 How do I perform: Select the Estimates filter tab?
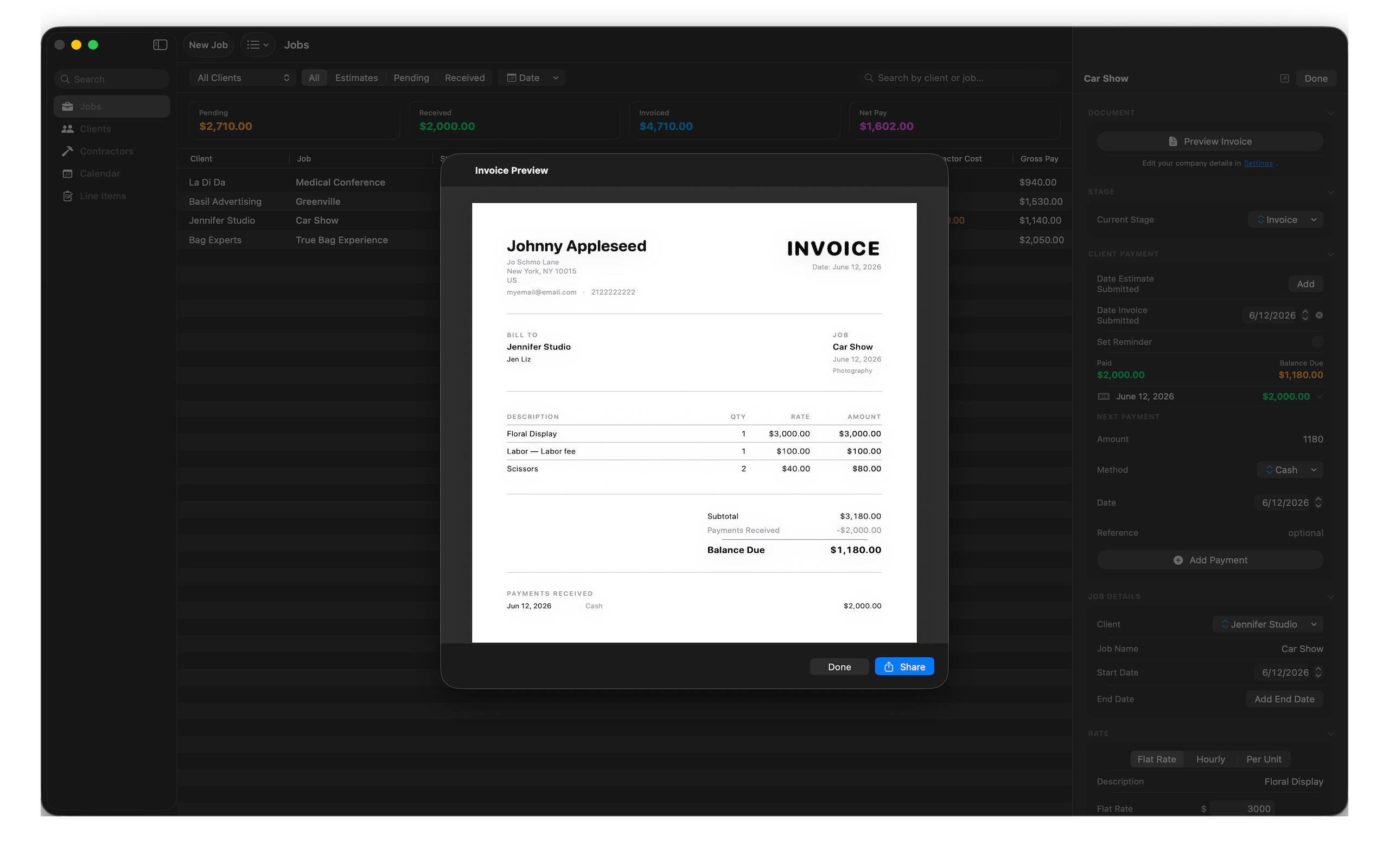[x=356, y=78]
